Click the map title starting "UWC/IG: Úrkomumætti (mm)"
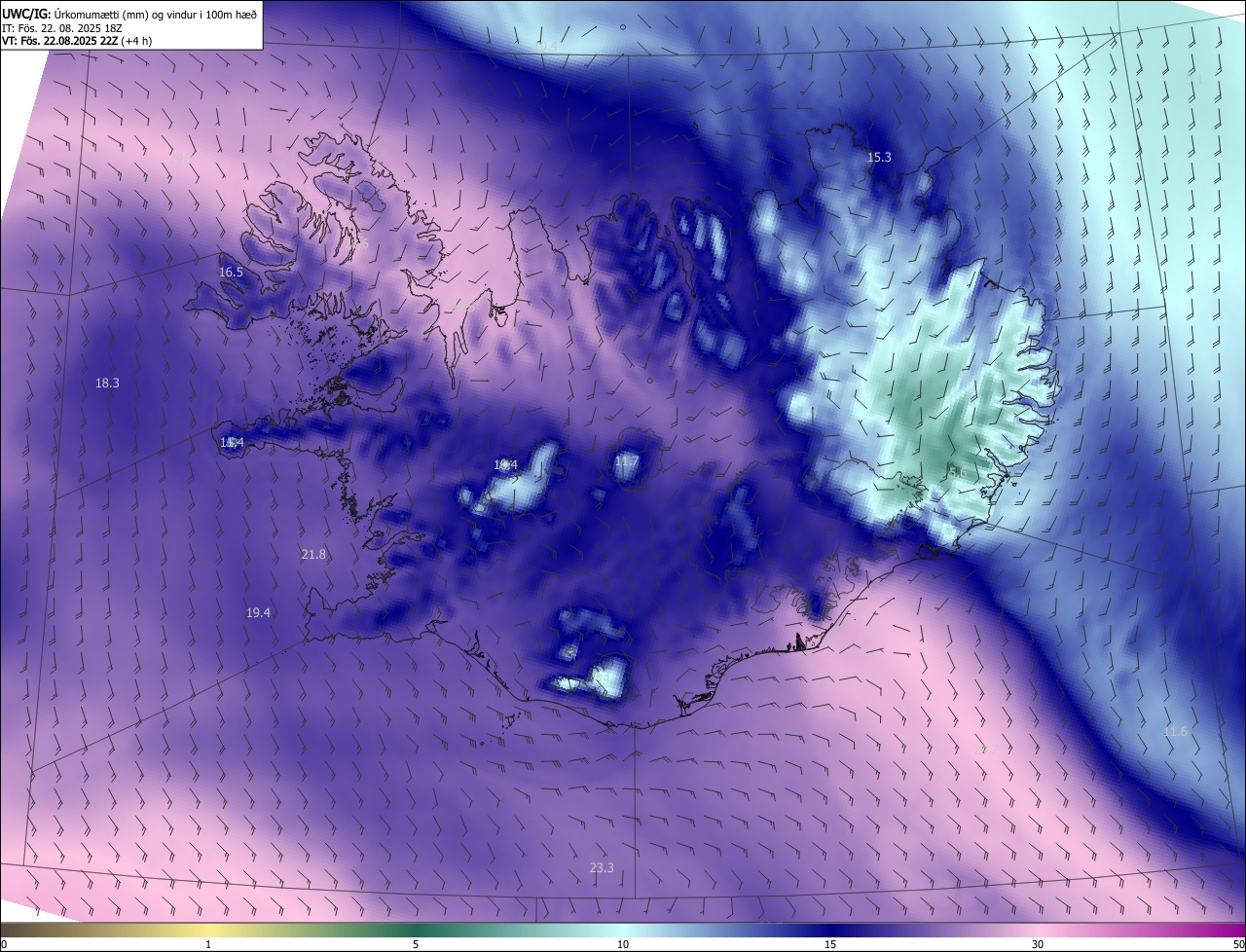Image resolution: width=1246 pixels, height=952 pixels. (128, 14)
